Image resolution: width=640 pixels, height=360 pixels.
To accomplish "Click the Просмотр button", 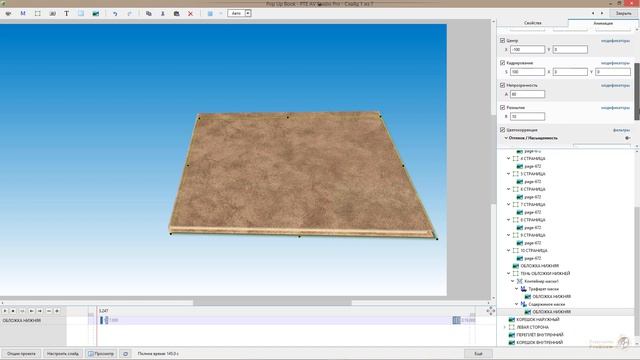I will (101, 353).
